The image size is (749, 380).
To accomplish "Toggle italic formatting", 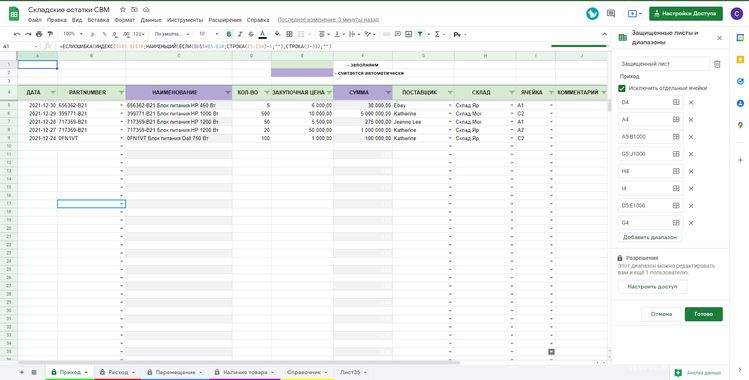I will click(x=240, y=34).
